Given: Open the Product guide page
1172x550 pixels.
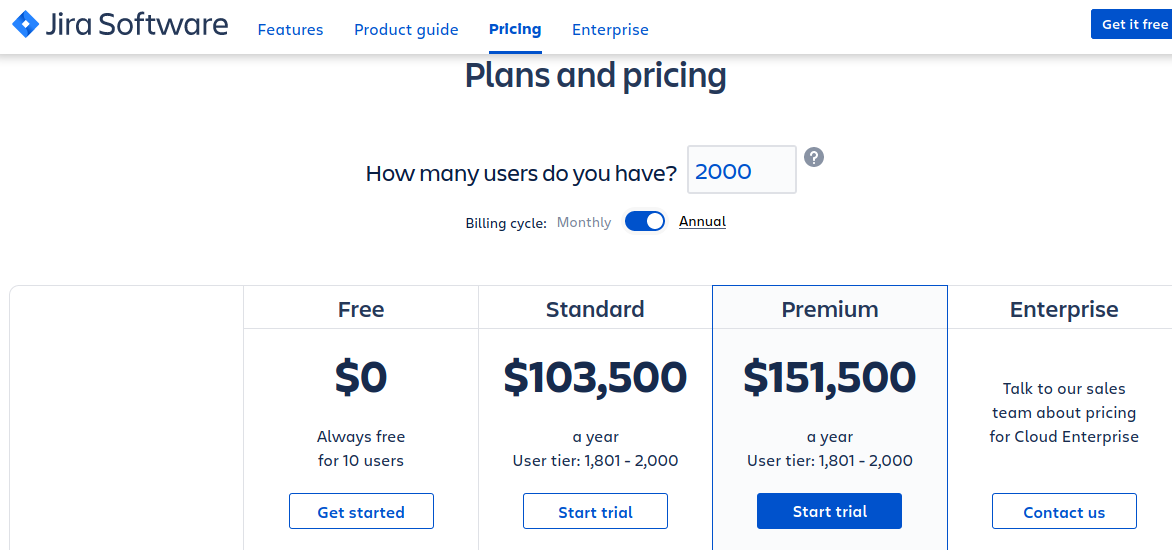Looking at the screenshot, I should 406,30.
